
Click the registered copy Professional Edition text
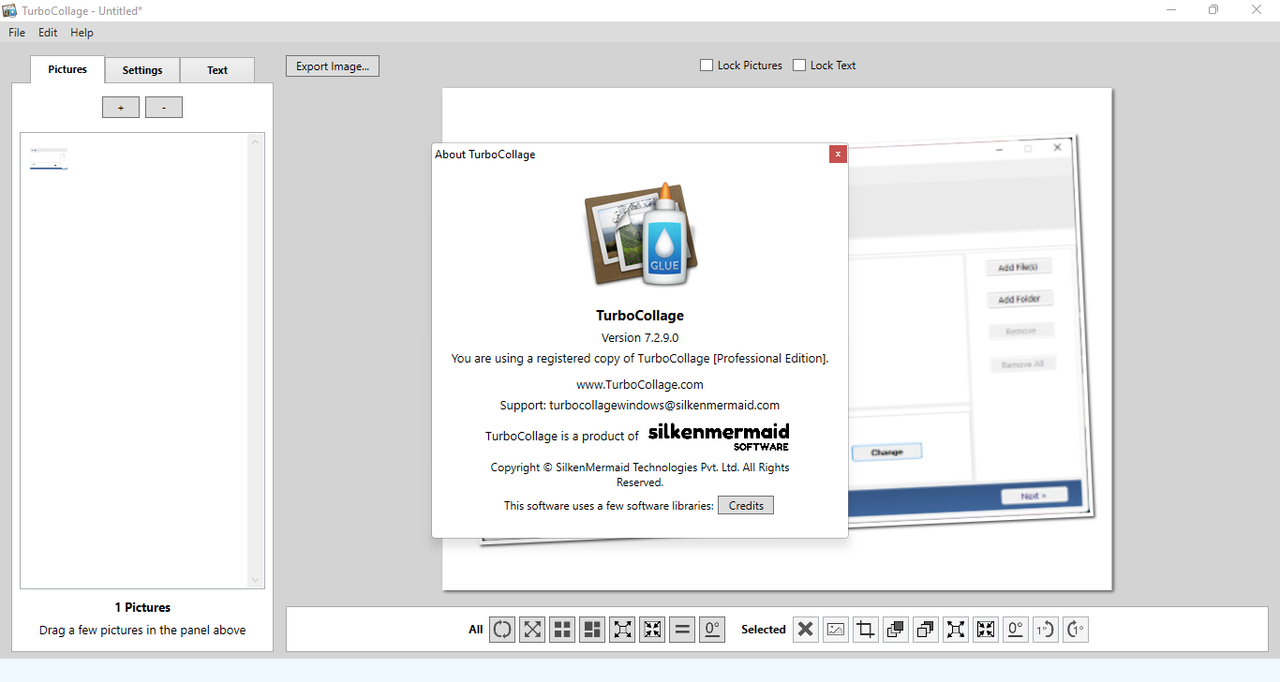coord(640,358)
